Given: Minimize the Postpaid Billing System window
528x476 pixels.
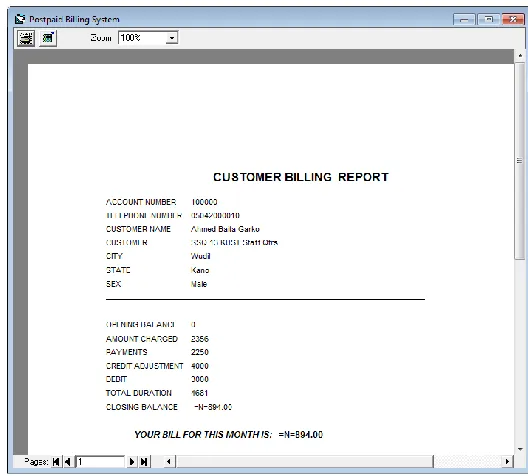Looking at the screenshot, I should pos(464,20).
